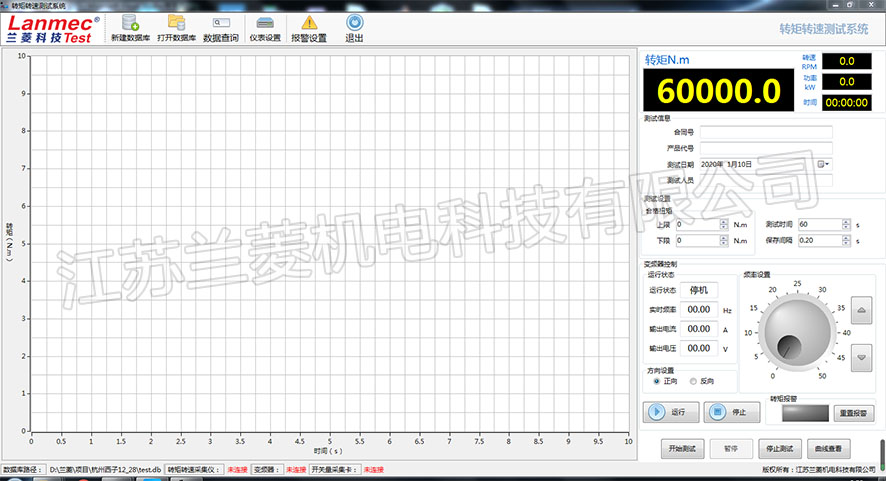The image size is (886, 481).
Task: Click the 测试时间 spinner arrows
Action: tap(845, 225)
